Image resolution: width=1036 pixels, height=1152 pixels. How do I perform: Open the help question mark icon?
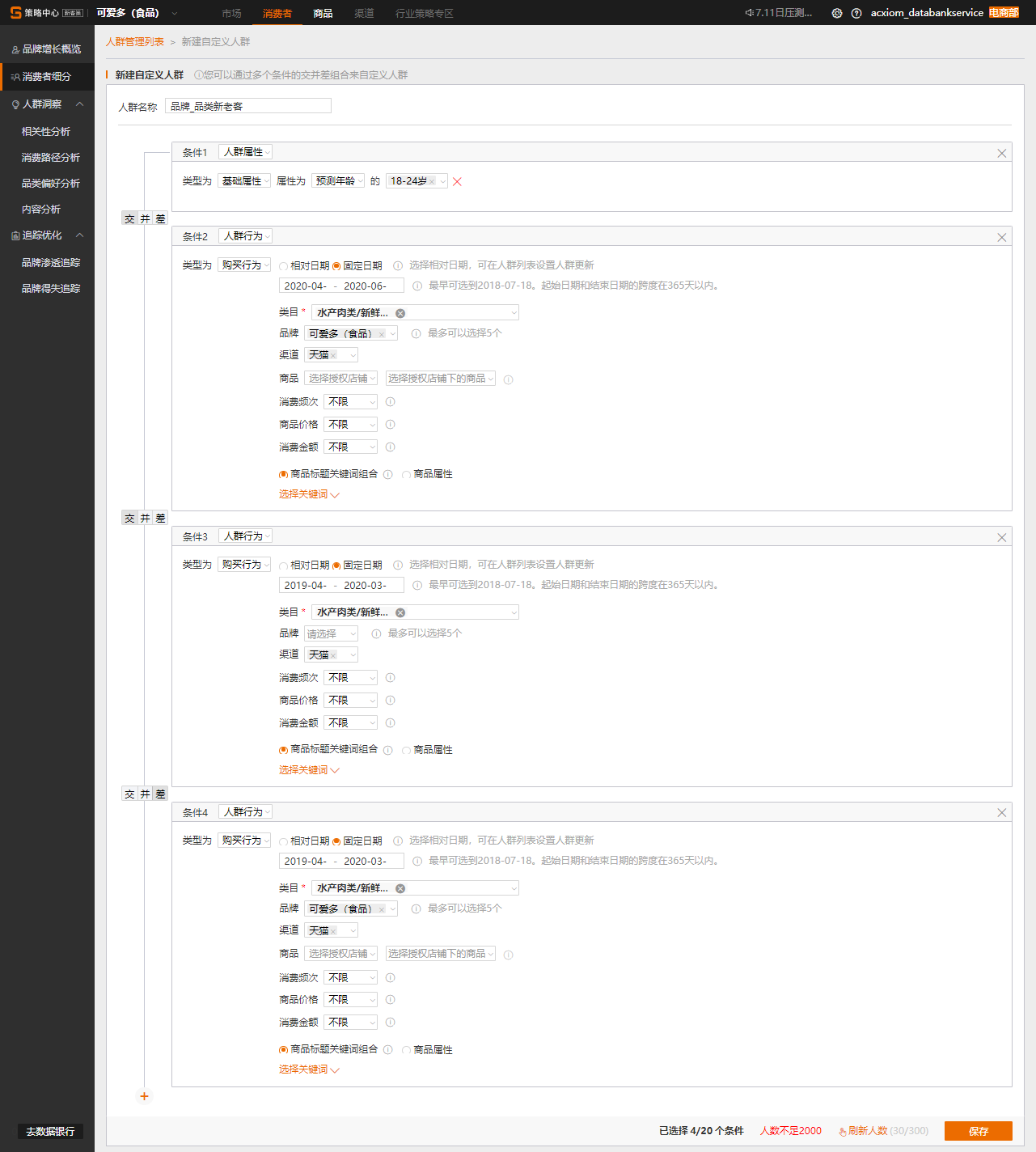(856, 13)
